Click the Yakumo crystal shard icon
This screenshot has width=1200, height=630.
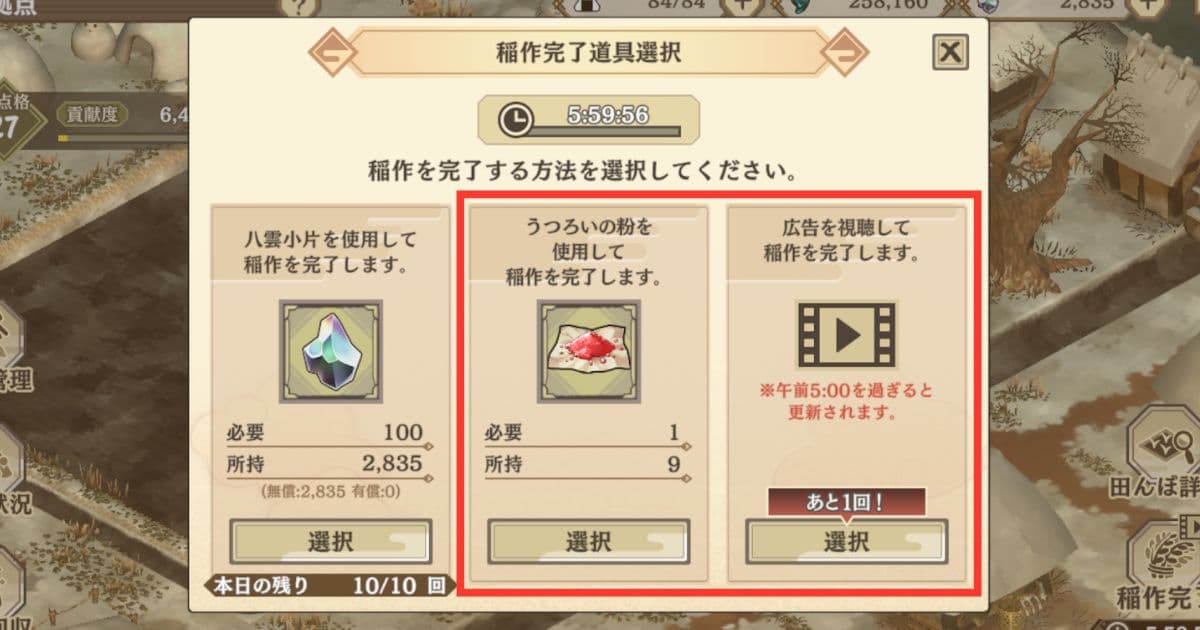(x=331, y=351)
